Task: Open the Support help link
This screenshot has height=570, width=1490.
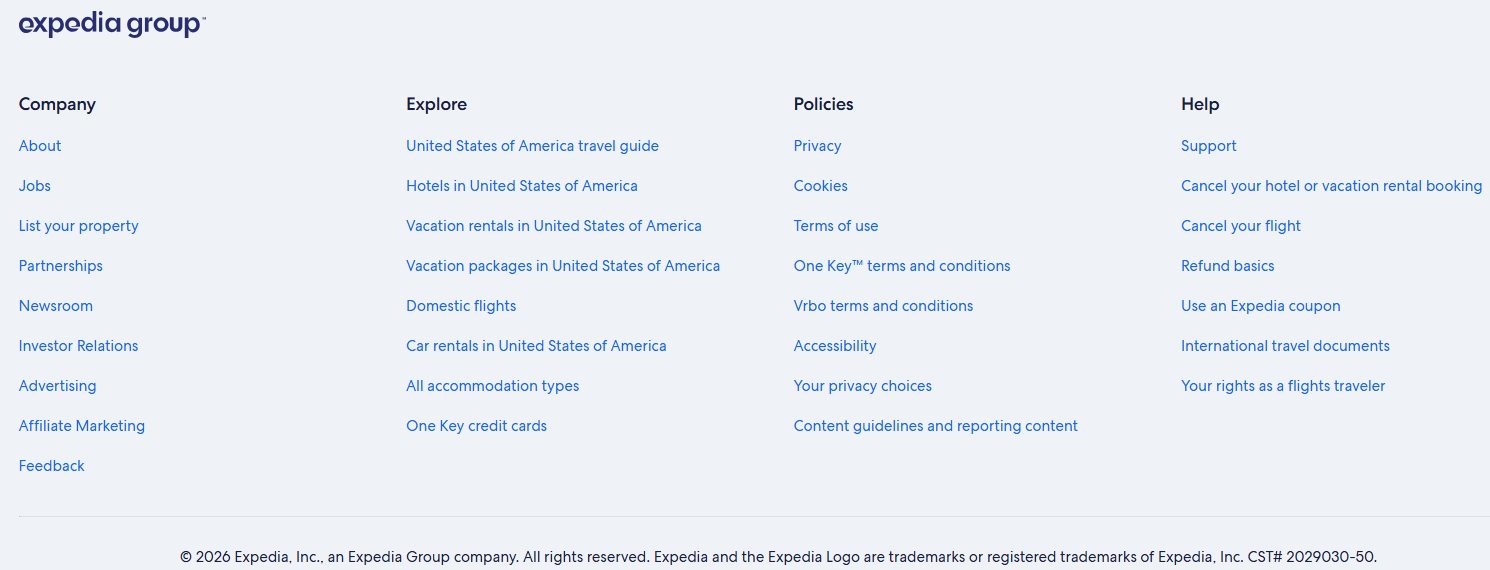Action: point(1209,146)
